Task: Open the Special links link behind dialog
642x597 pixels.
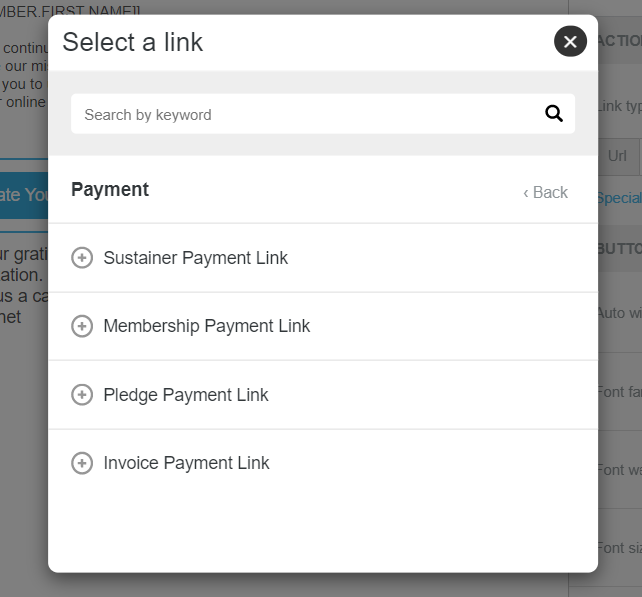Action: click(619, 198)
